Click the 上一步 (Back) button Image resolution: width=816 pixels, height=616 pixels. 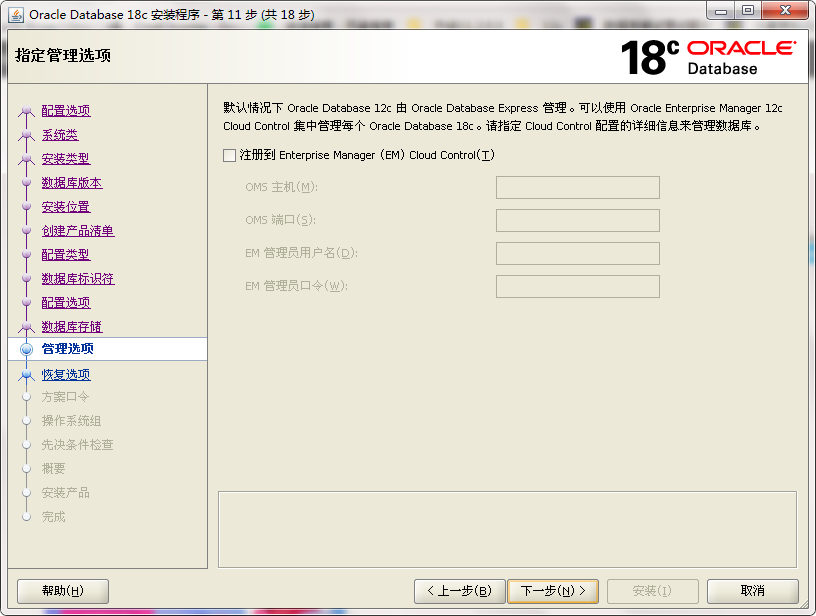click(x=459, y=591)
